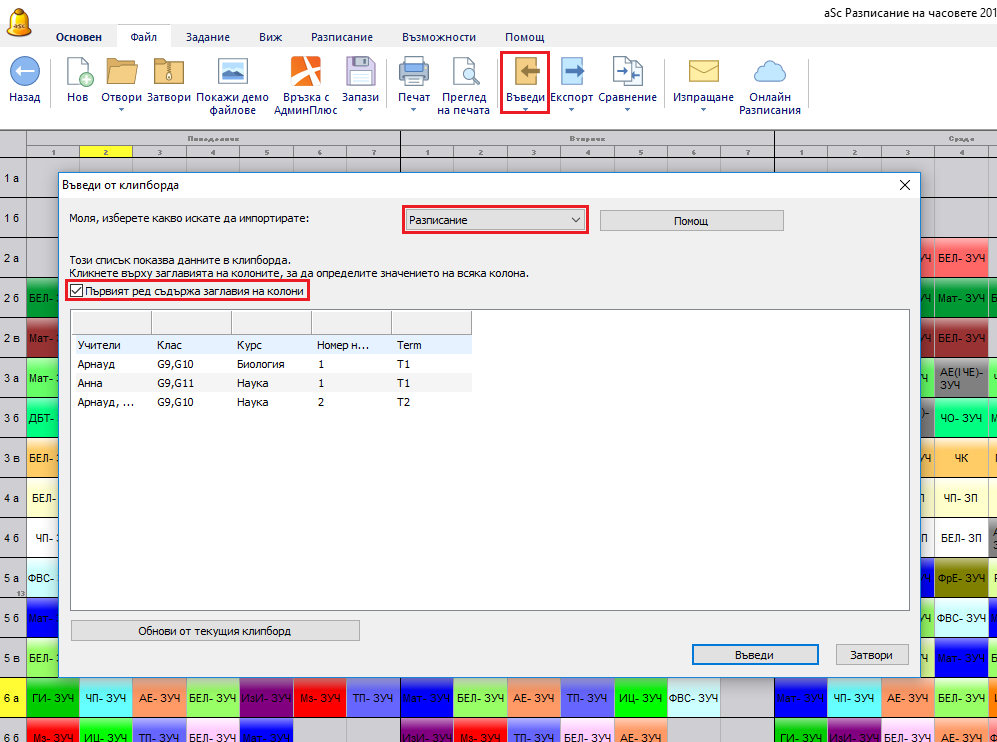
Task: Open Преглед на печата preview icon
Action: click(x=464, y=72)
